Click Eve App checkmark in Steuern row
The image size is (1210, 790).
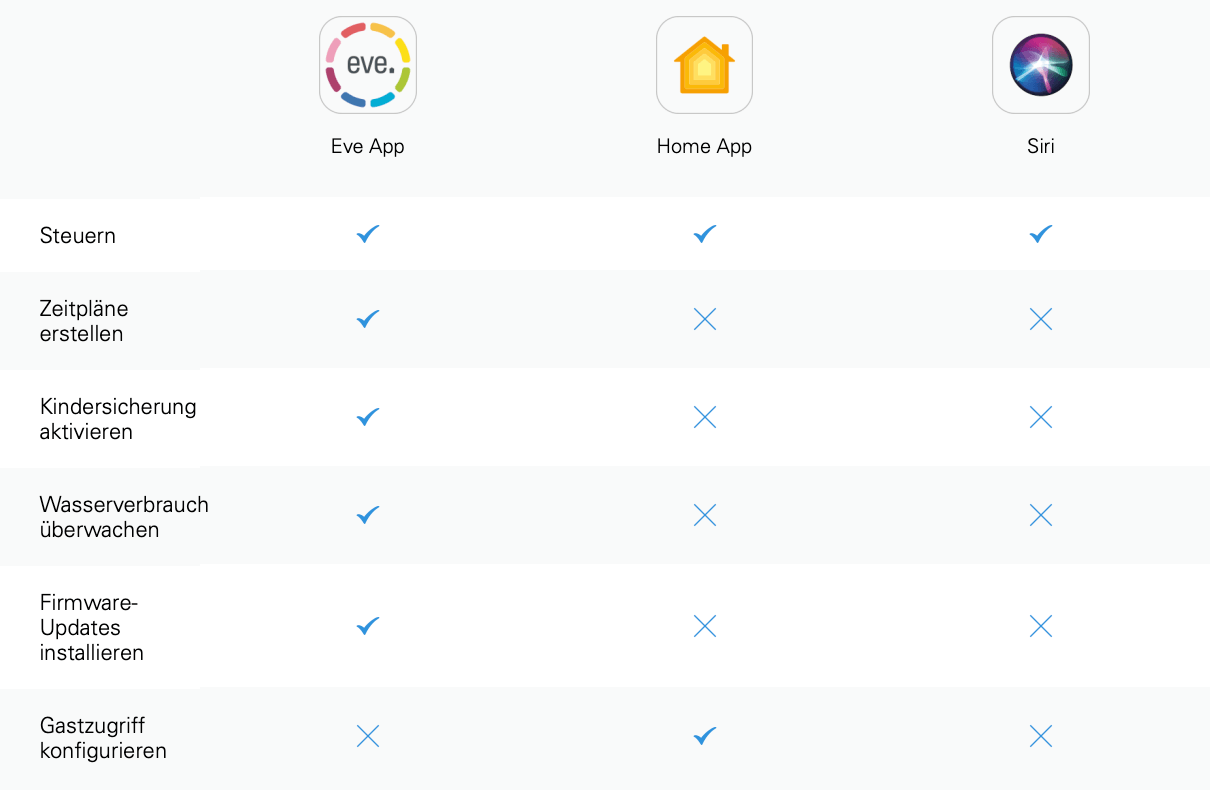point(368,234)
